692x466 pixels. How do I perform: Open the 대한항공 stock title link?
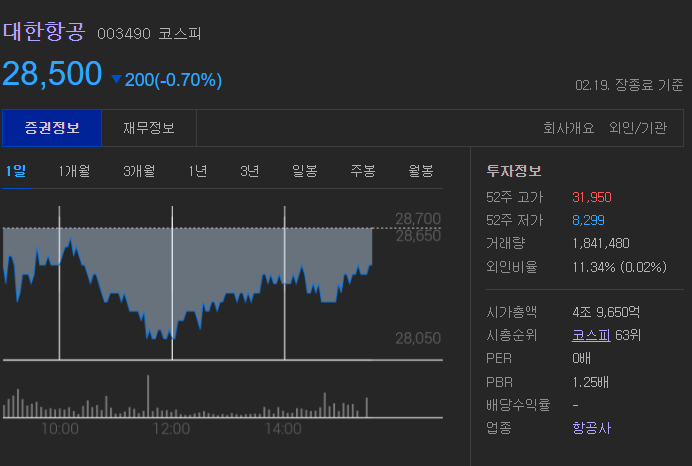44,32
